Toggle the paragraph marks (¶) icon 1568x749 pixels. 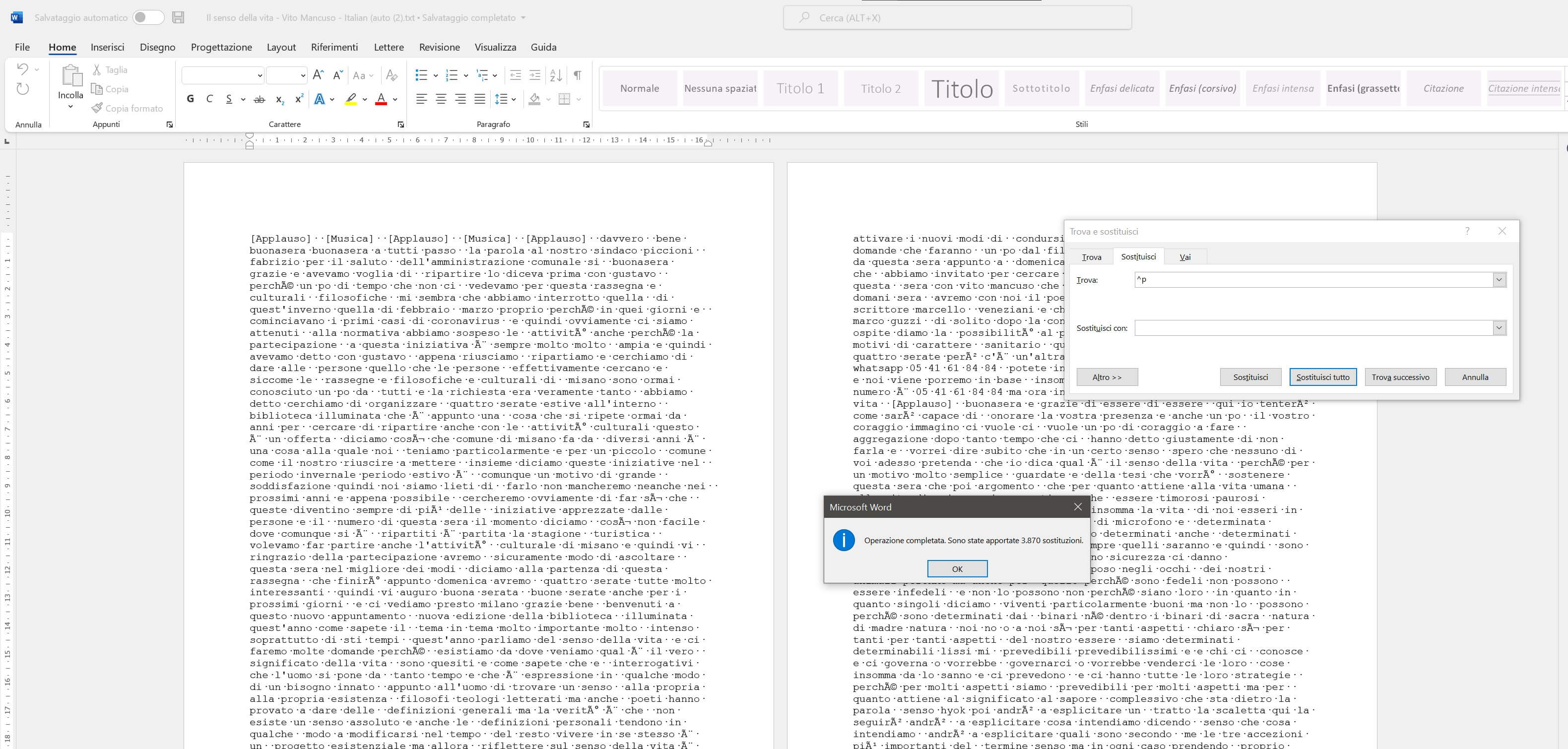point(577,75)
